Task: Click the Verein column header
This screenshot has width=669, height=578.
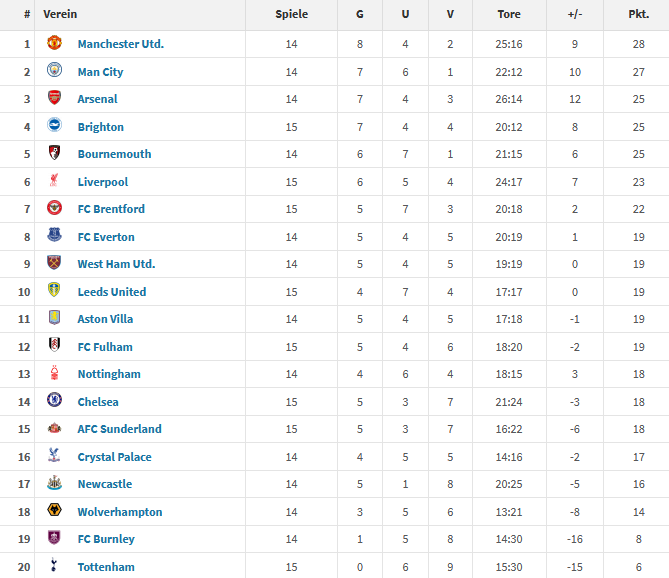Action: click(60, 15)
